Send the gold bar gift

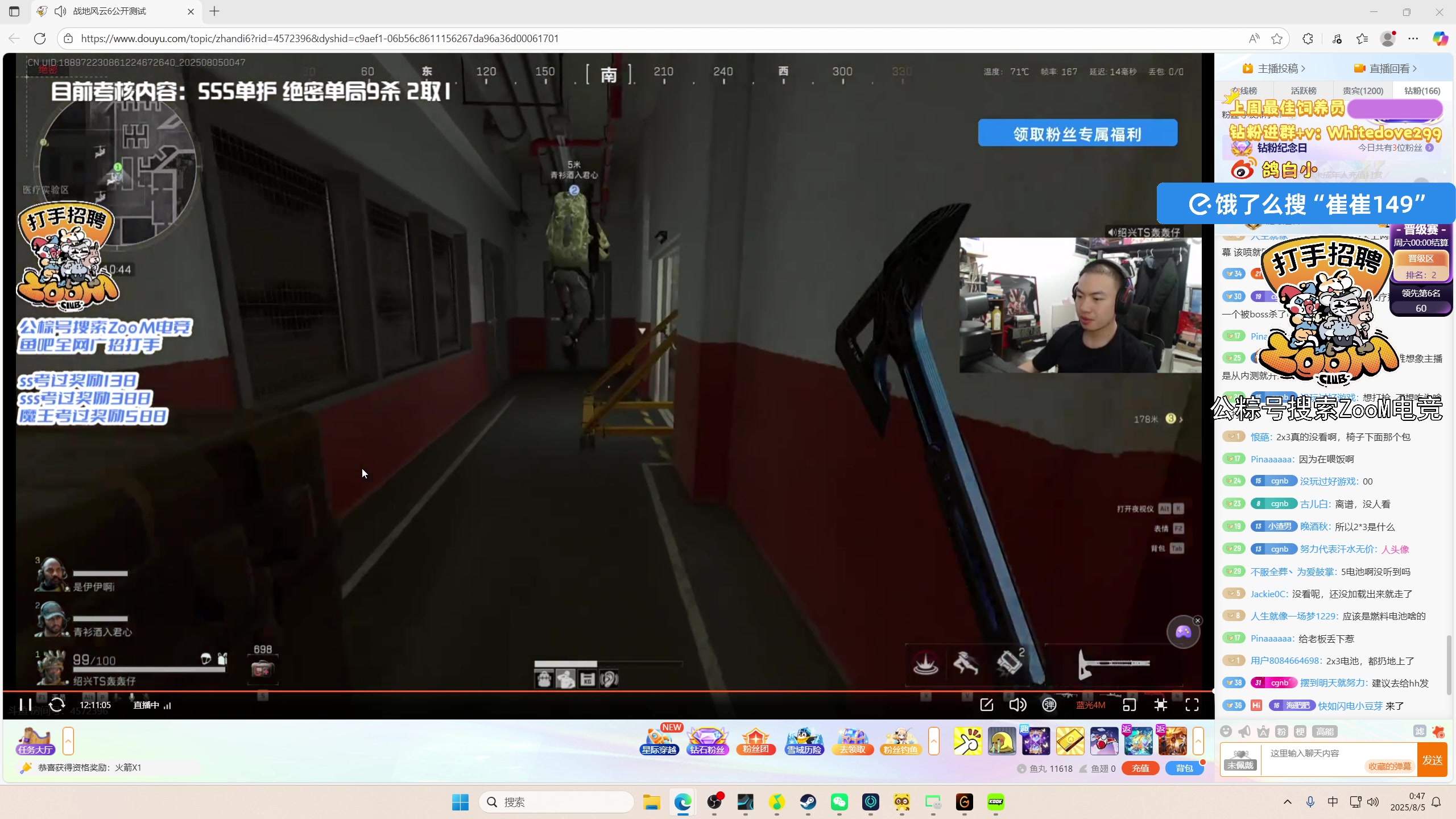coord(1070,741)
